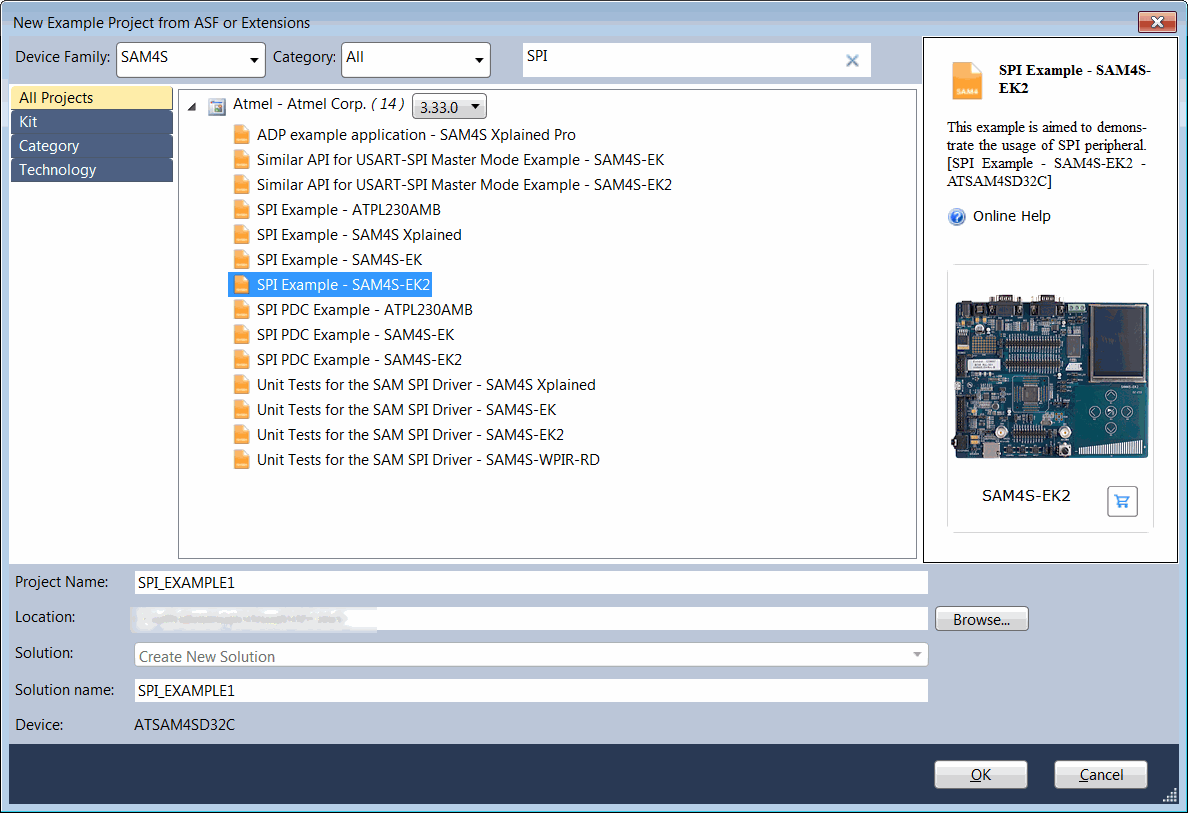The width and height of the screenshot is (1188, 813).
Task: Click icon beside Similar API USART-SPI SAM4S-EK
Action: coord(242,160)
